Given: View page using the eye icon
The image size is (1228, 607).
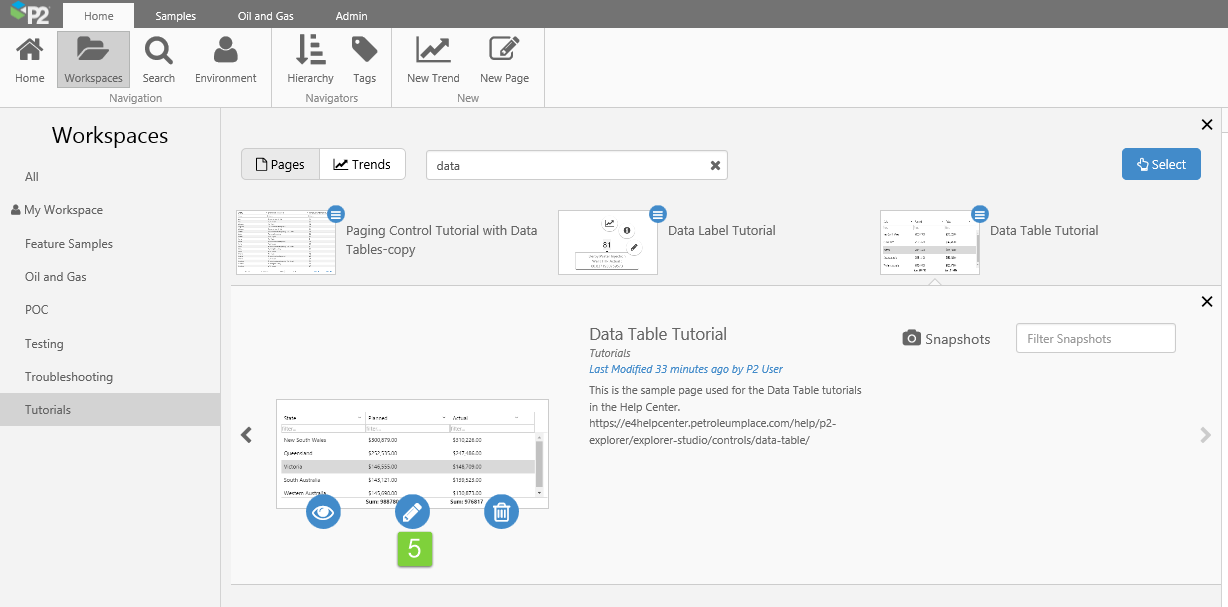Looking at the screenshot, I should tap(324, 513).
